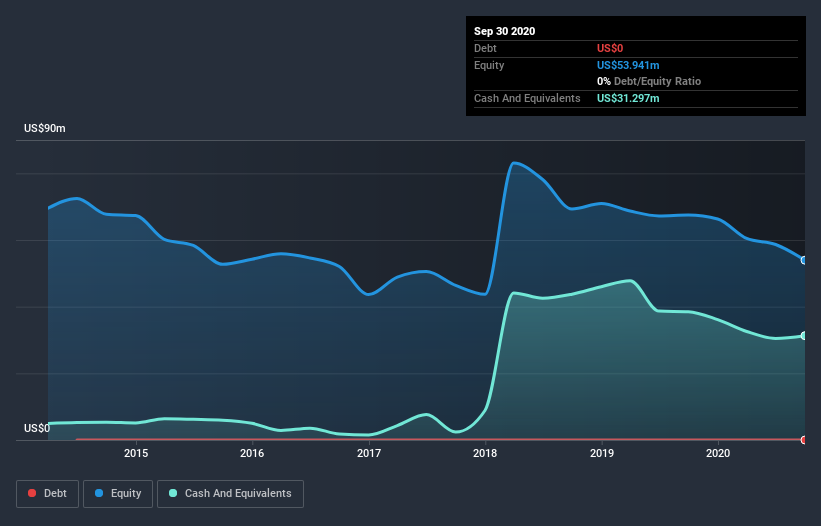The height and width of the screenshot is (526, 821).
Task: Click the US$31.297m cash value
Action: pos(628,98)
